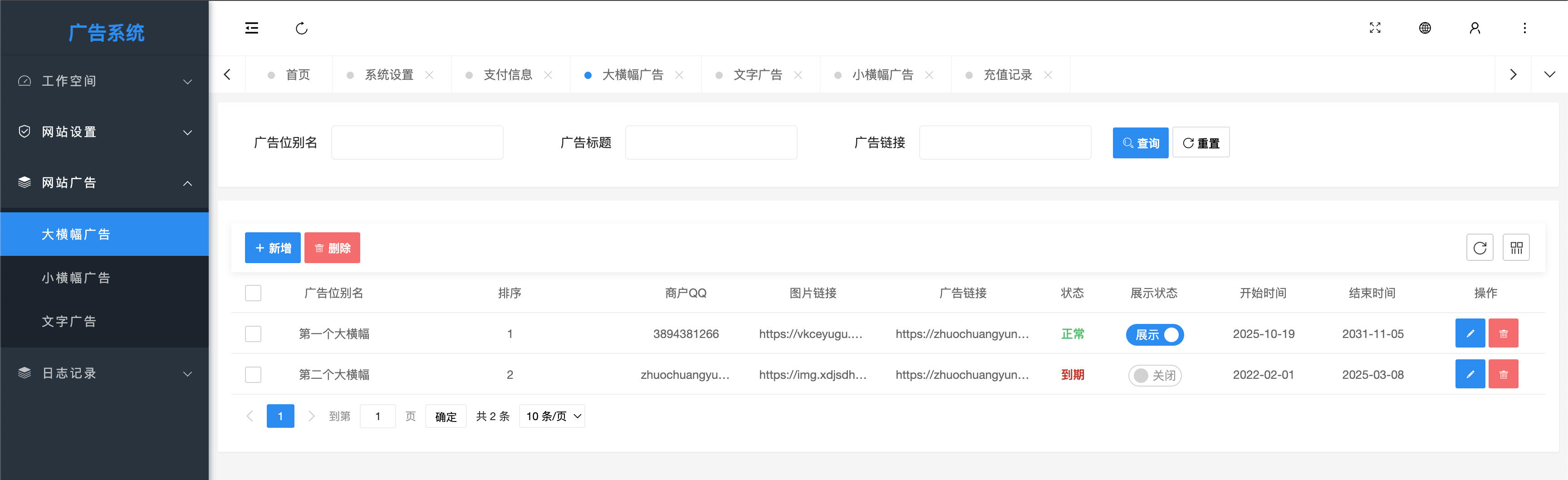Check the box for 第一个大横幅

coord(253,334)
